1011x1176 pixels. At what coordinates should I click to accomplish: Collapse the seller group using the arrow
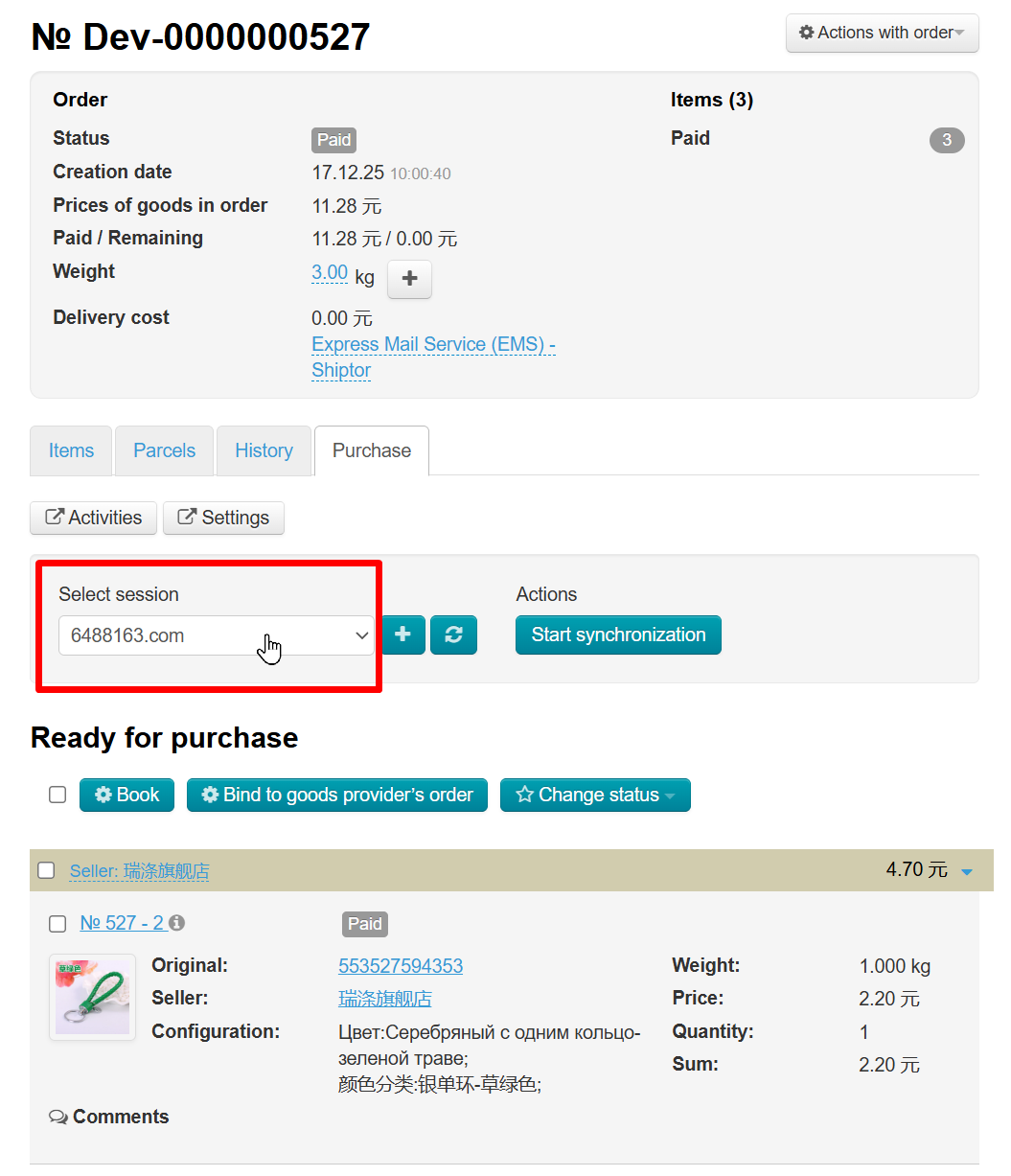click(967, 871)
